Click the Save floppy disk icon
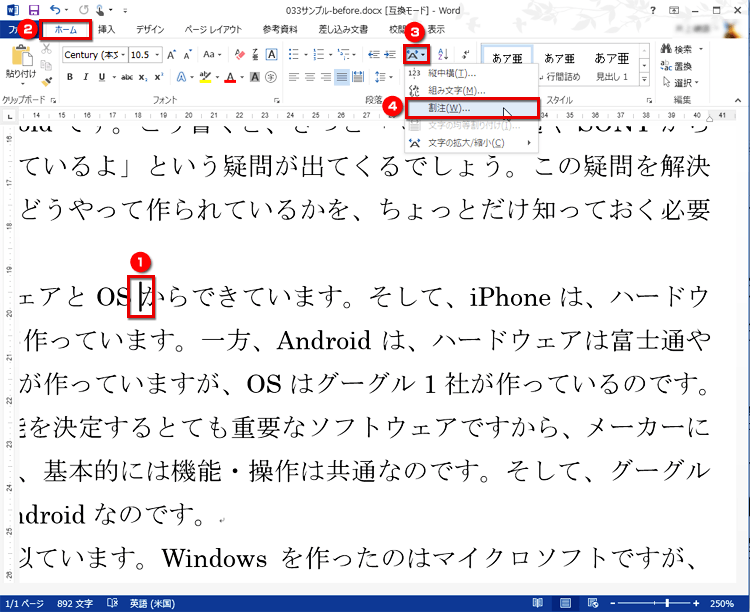750x612 pixels. 33,10
